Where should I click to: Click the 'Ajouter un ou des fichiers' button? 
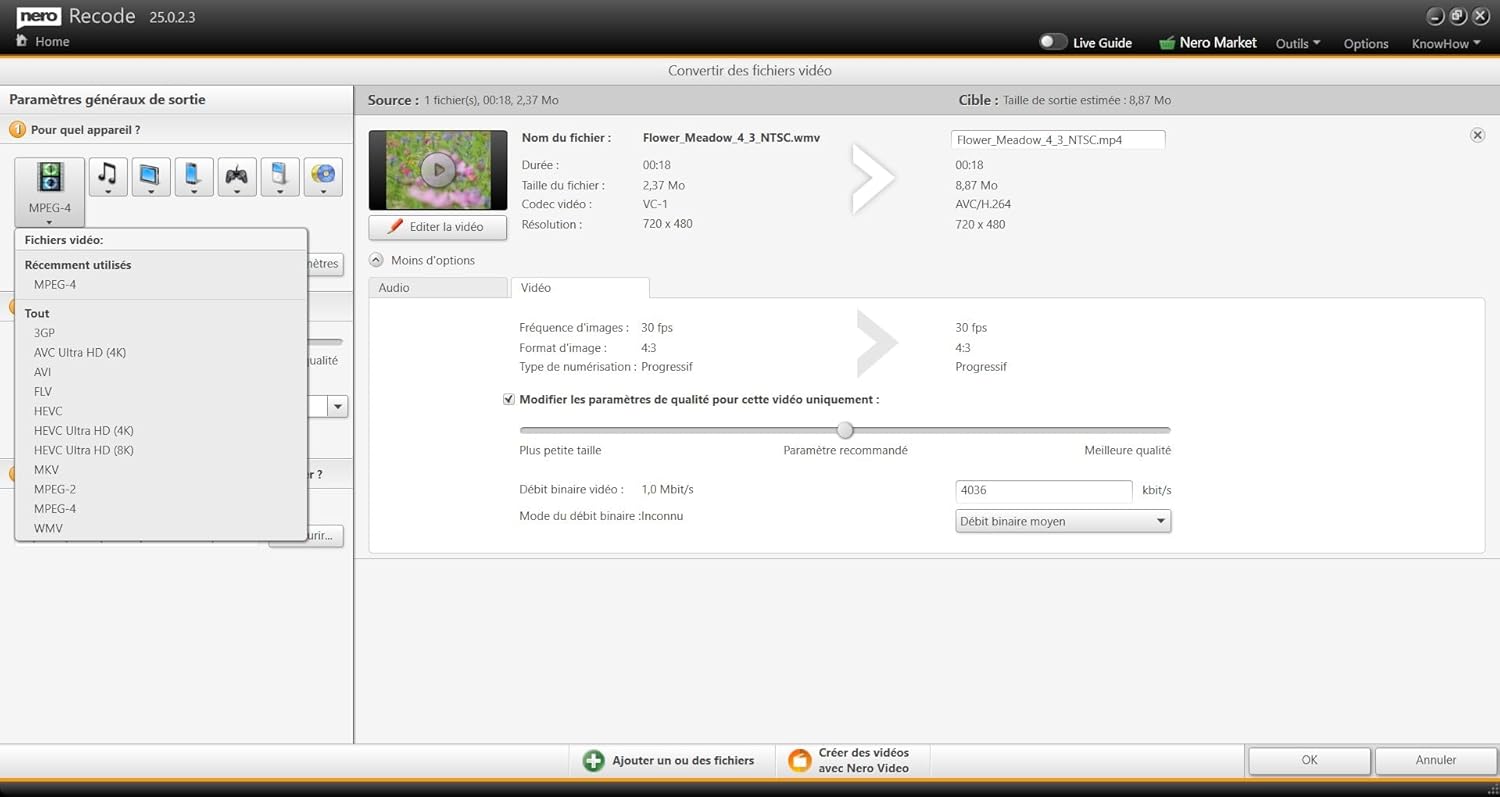(x=671, y=760)
